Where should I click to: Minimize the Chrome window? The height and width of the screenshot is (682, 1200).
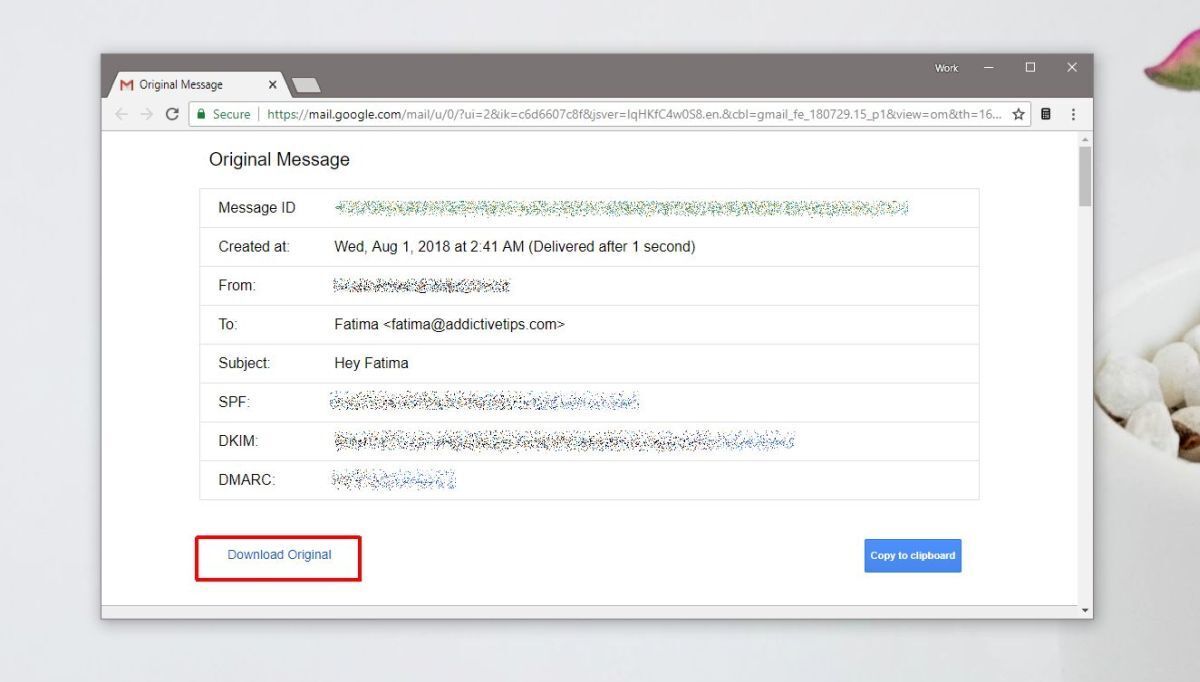pos(989,68)
